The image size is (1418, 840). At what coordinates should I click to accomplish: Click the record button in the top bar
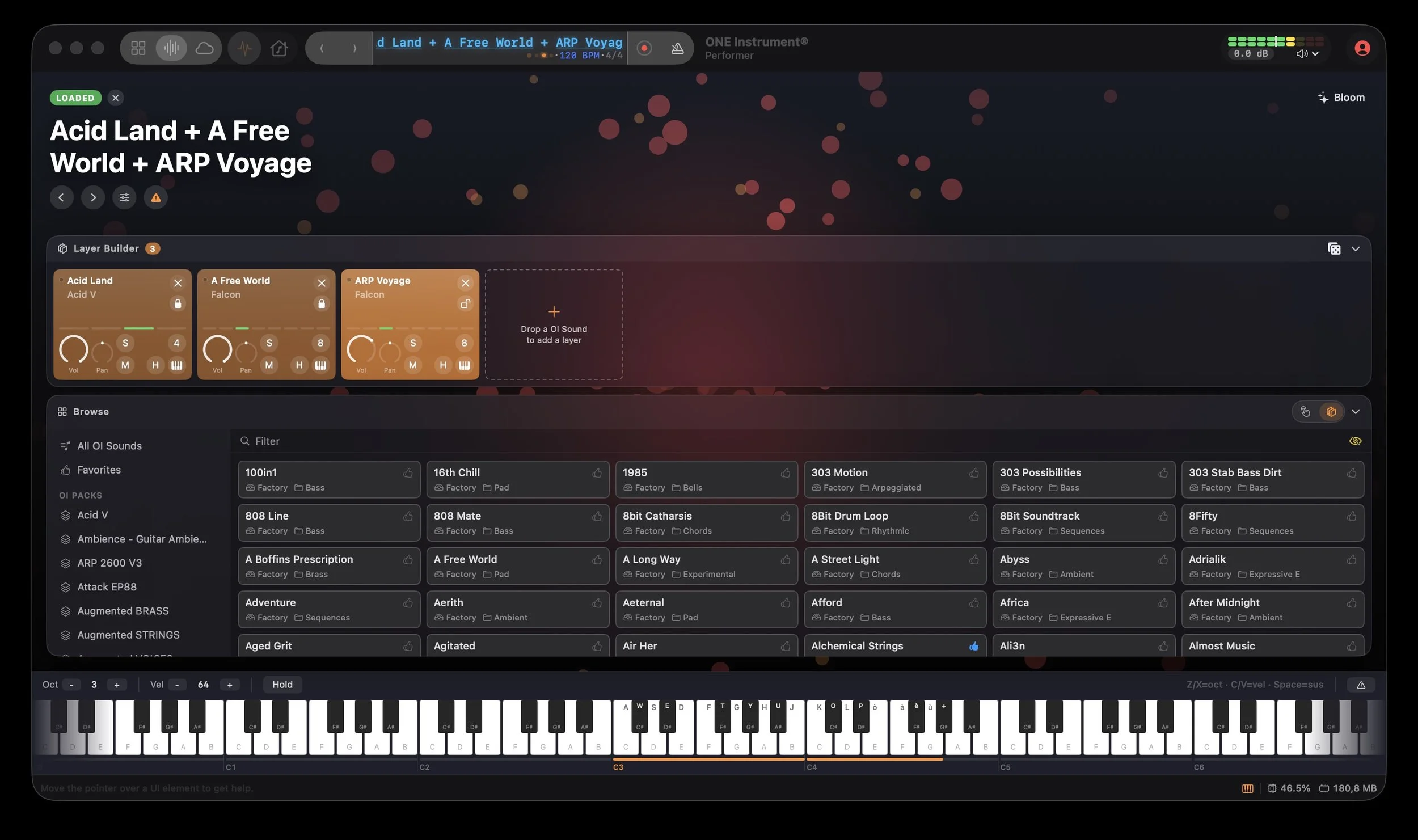(x=644, y=48)
